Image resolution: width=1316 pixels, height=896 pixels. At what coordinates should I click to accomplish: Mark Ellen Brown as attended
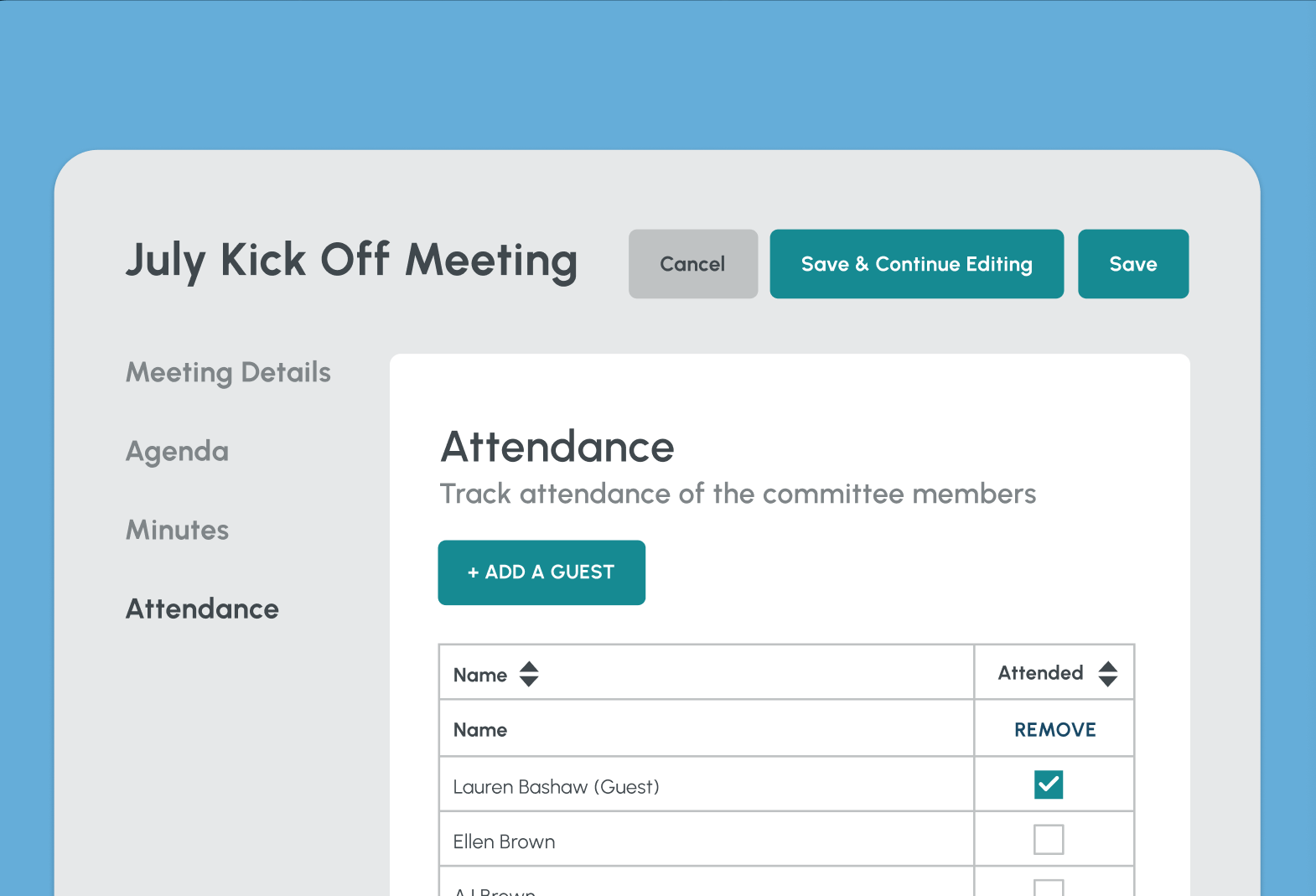point(1047,839)
